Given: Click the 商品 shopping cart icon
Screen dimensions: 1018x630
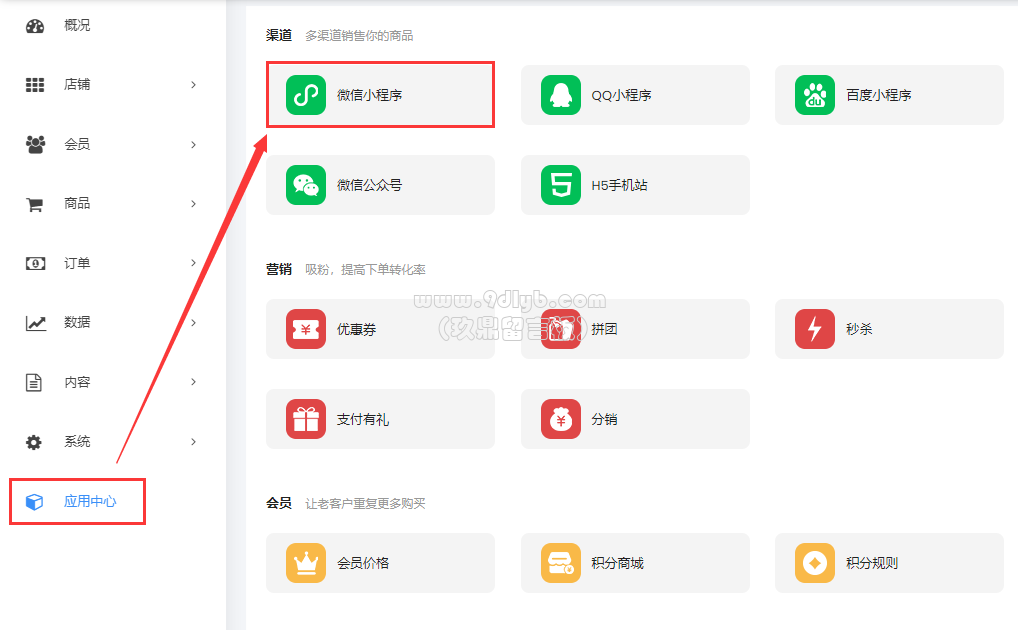Looking at the screenshot, I should pos(34,205).
